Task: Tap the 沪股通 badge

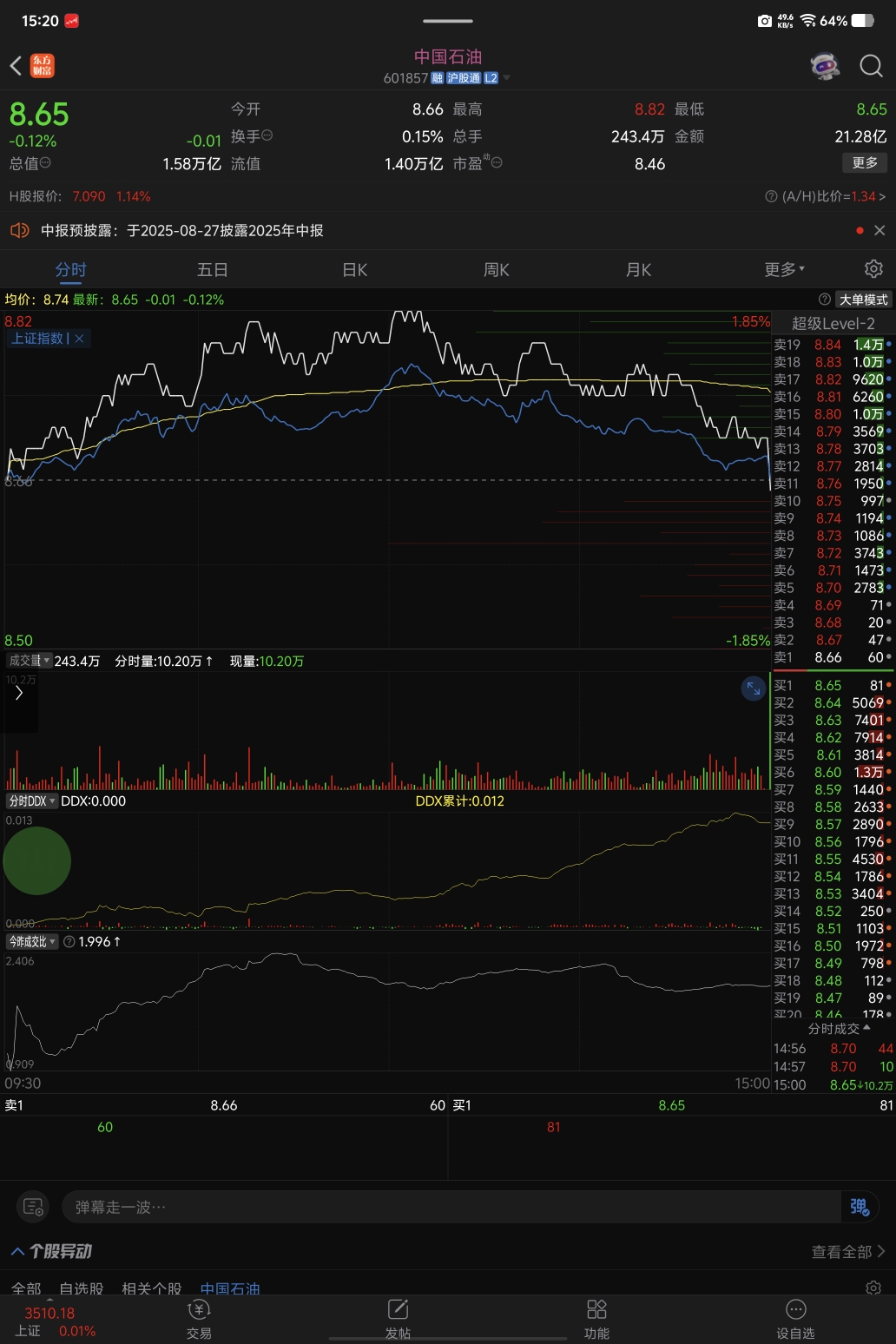Action: click(464, 78)
